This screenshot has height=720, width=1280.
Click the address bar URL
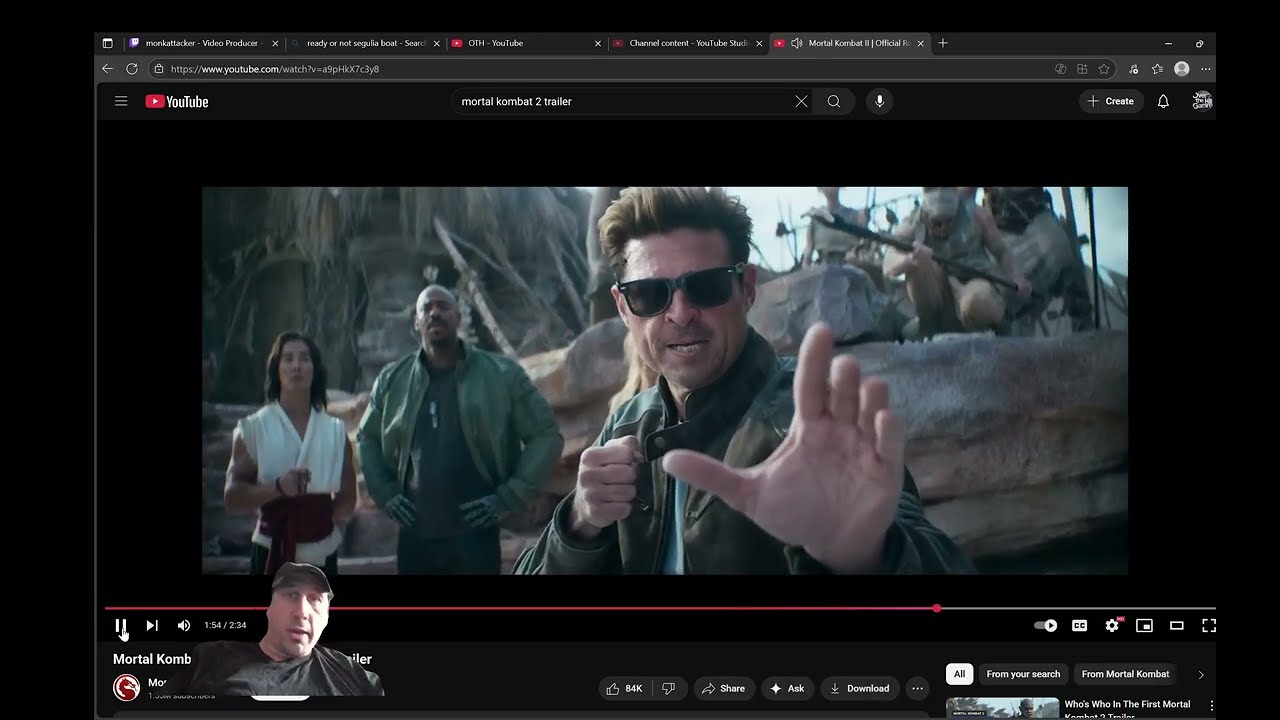click(x=275, y=69)
